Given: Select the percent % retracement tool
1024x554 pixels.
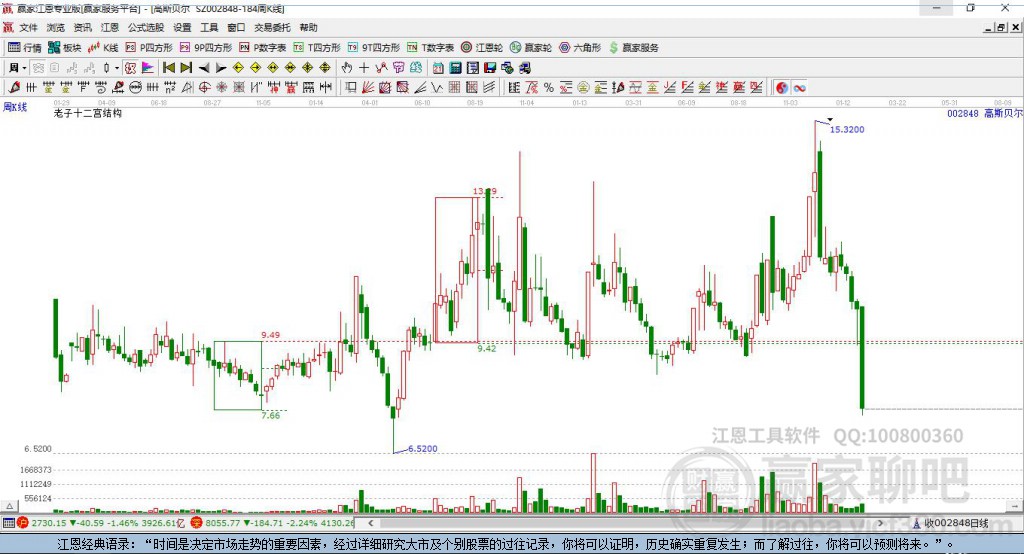Looking at the screenshot, I should [549, 88].
